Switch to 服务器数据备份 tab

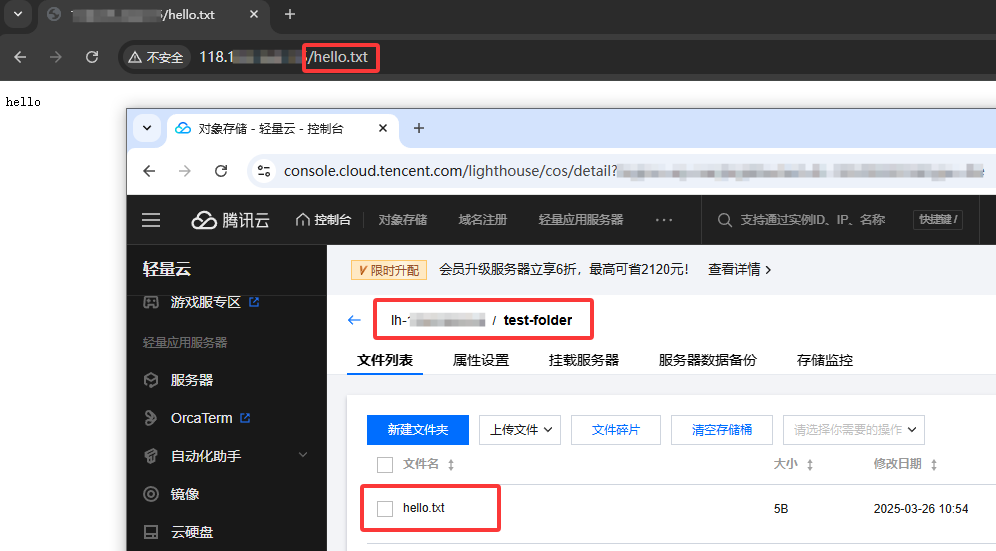coord(708,360)
